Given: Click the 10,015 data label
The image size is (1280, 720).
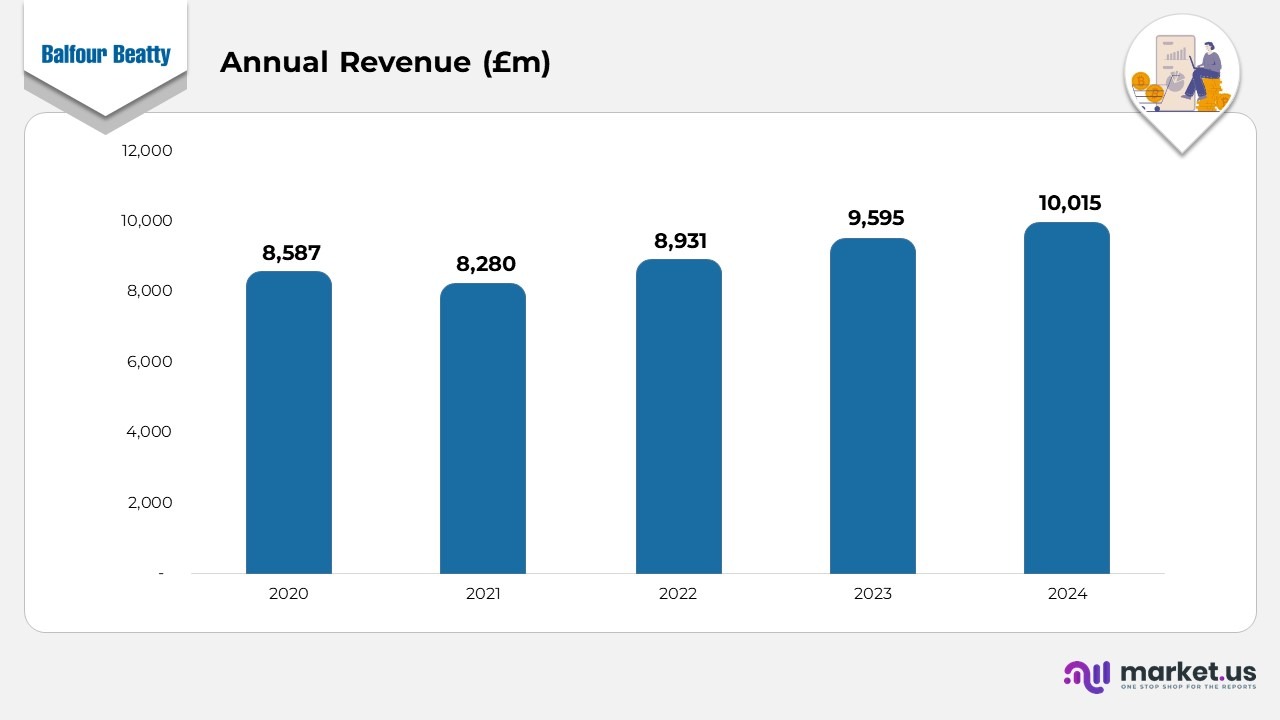Looking at the screenshot, I should point(1069,203).
